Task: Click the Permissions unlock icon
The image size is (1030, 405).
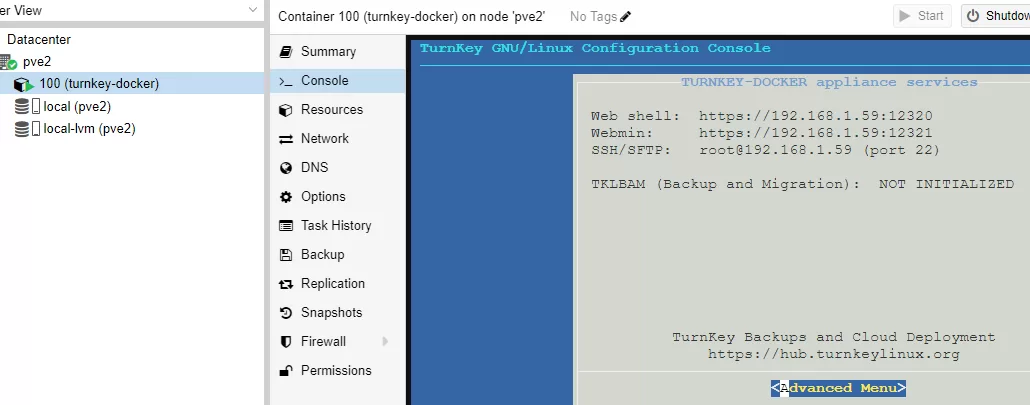Action: [286, 371]
